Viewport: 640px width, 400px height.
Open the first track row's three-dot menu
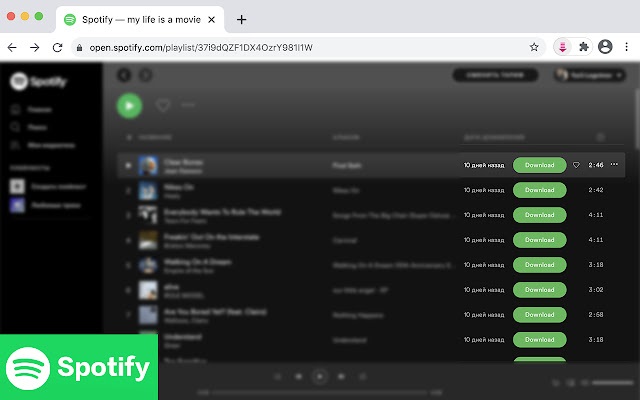tap(614, 165)
